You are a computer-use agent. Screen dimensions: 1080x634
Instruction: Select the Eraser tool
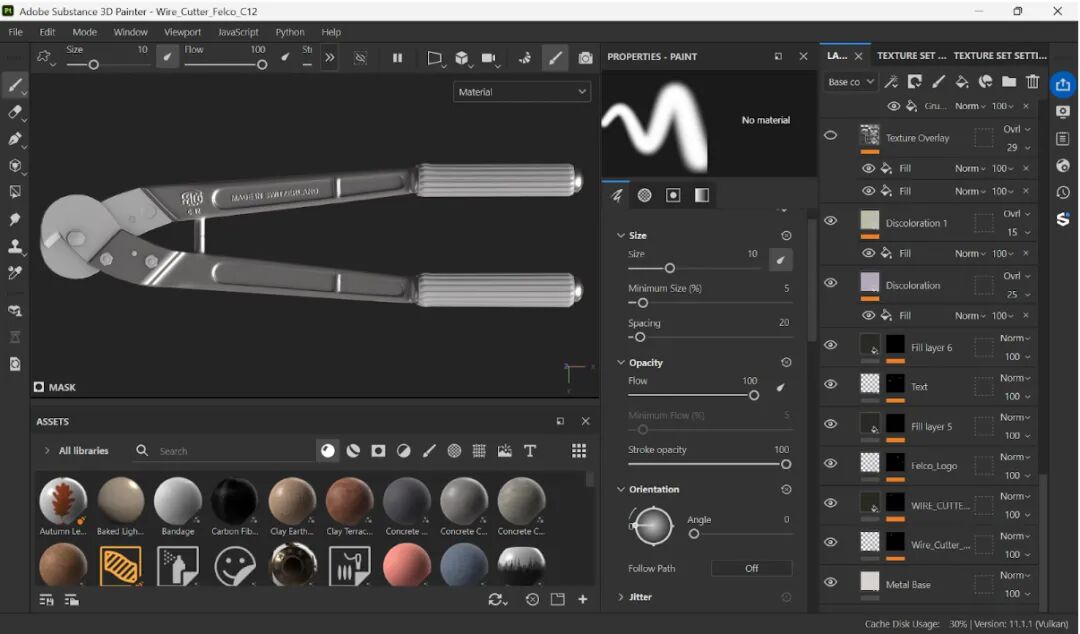14,112
